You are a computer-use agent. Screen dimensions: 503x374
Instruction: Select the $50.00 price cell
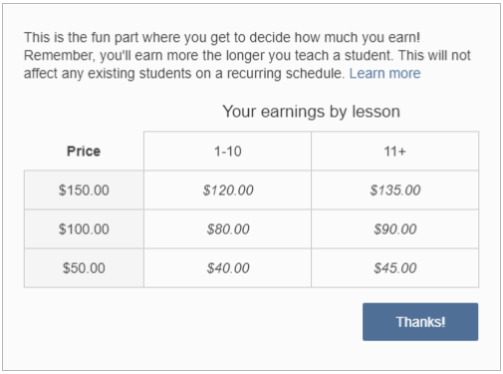(x=84, y=268)
